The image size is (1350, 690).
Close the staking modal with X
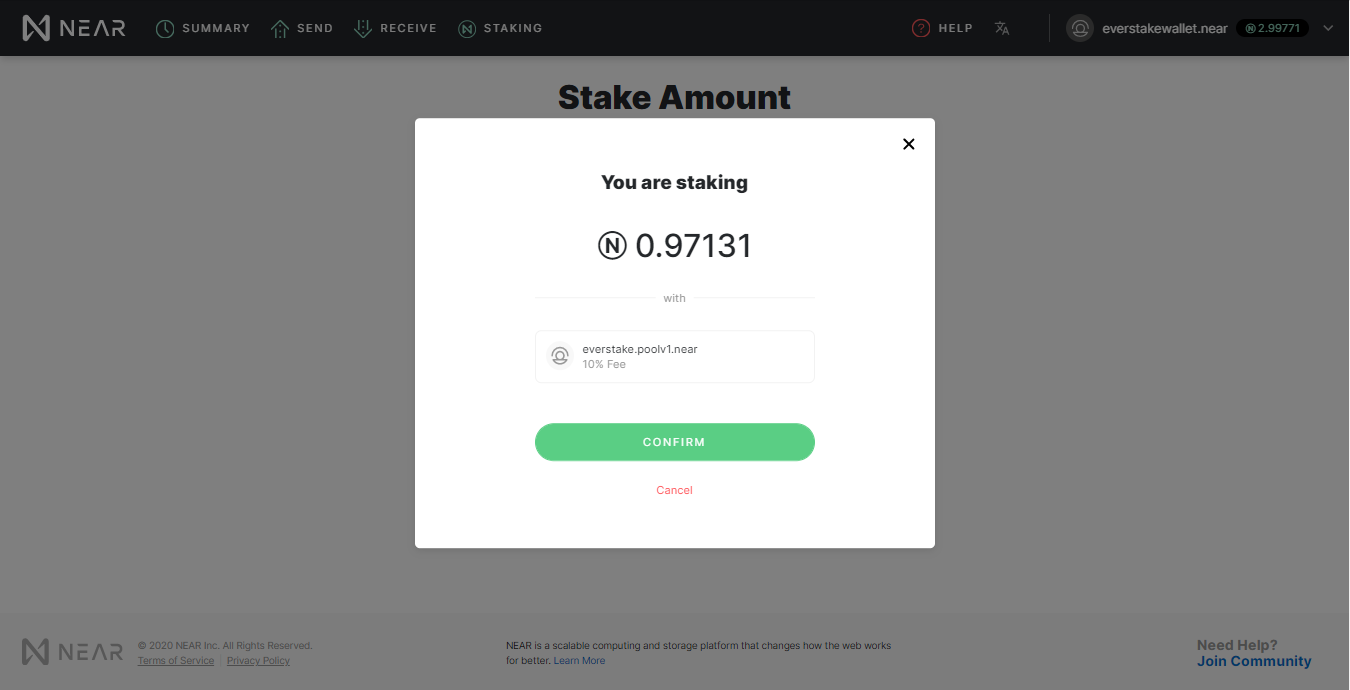tap(909, 144)
